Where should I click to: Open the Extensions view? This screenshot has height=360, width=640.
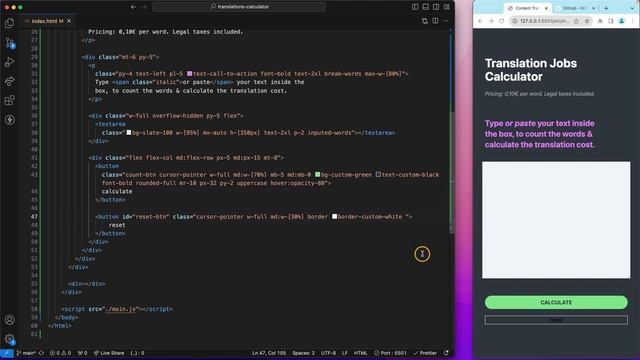pyautogui.click(x=9, y=100)
